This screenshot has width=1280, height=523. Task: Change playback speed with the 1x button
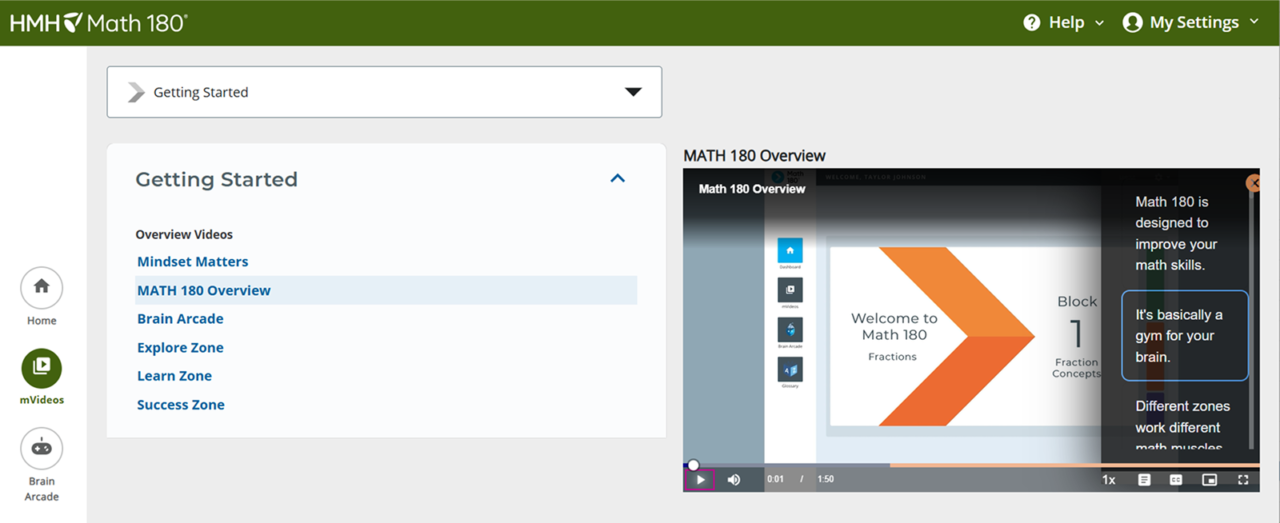tap(1109, 480)
